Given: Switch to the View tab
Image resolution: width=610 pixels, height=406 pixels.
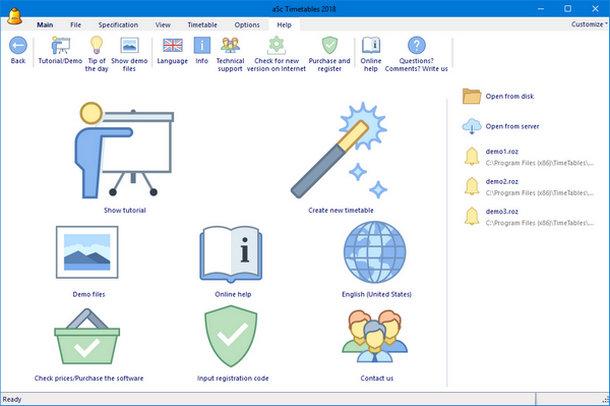Looking at the screenshot, I should coord(163,24).
